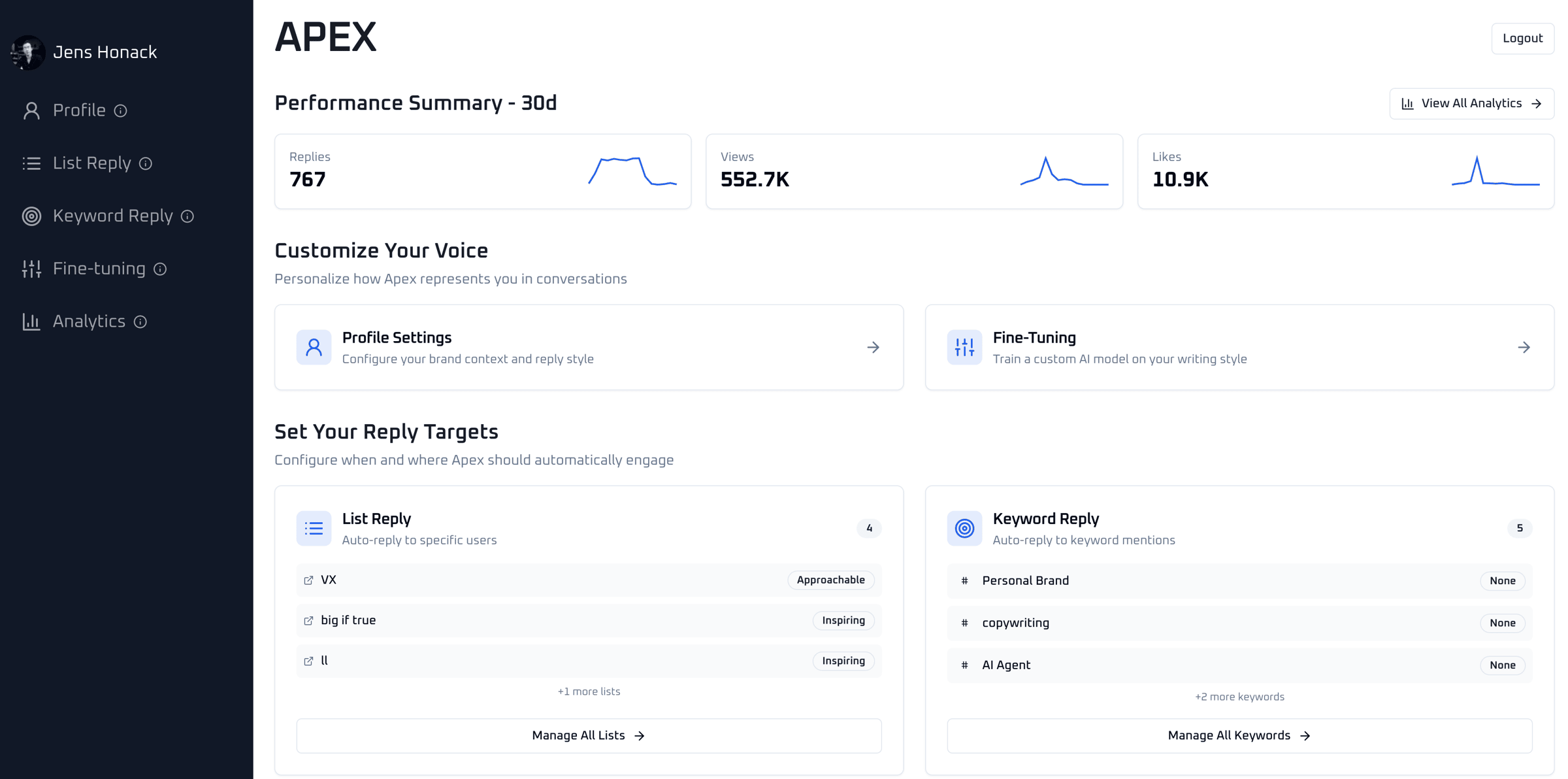Open external link icon for VX list

click(x=308, y=580)
